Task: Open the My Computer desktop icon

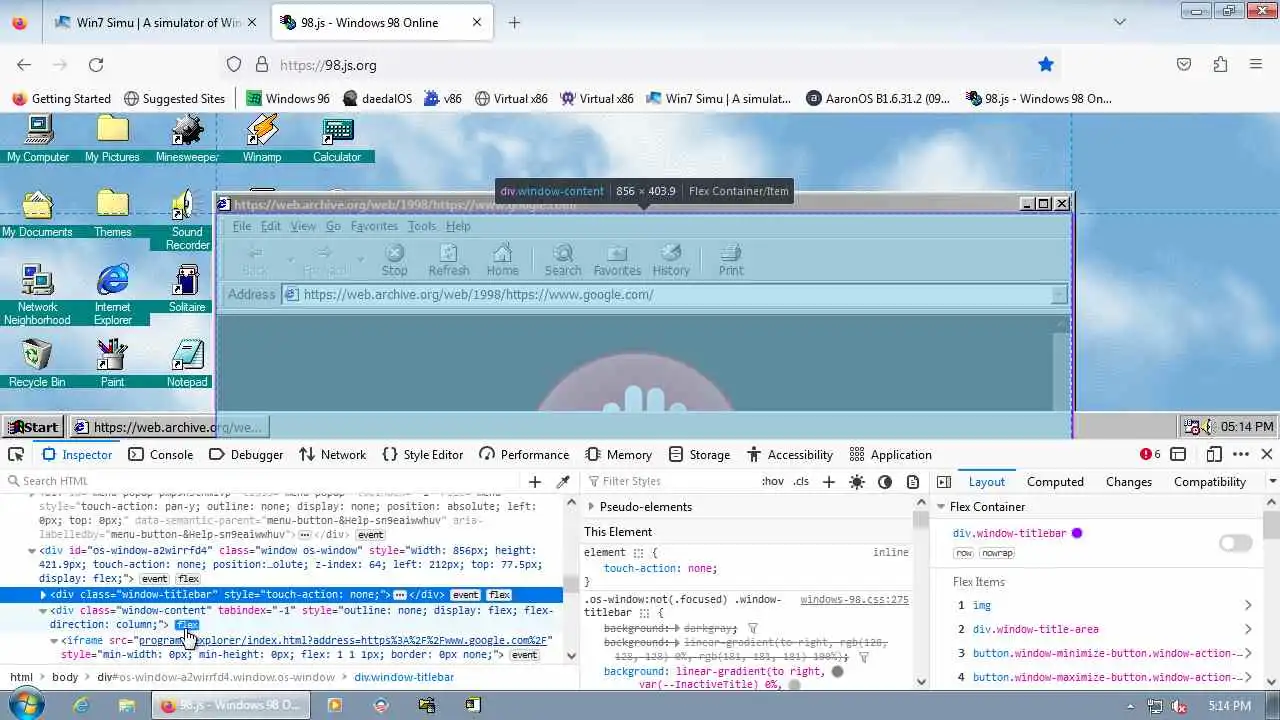Action: click(38, 138)
